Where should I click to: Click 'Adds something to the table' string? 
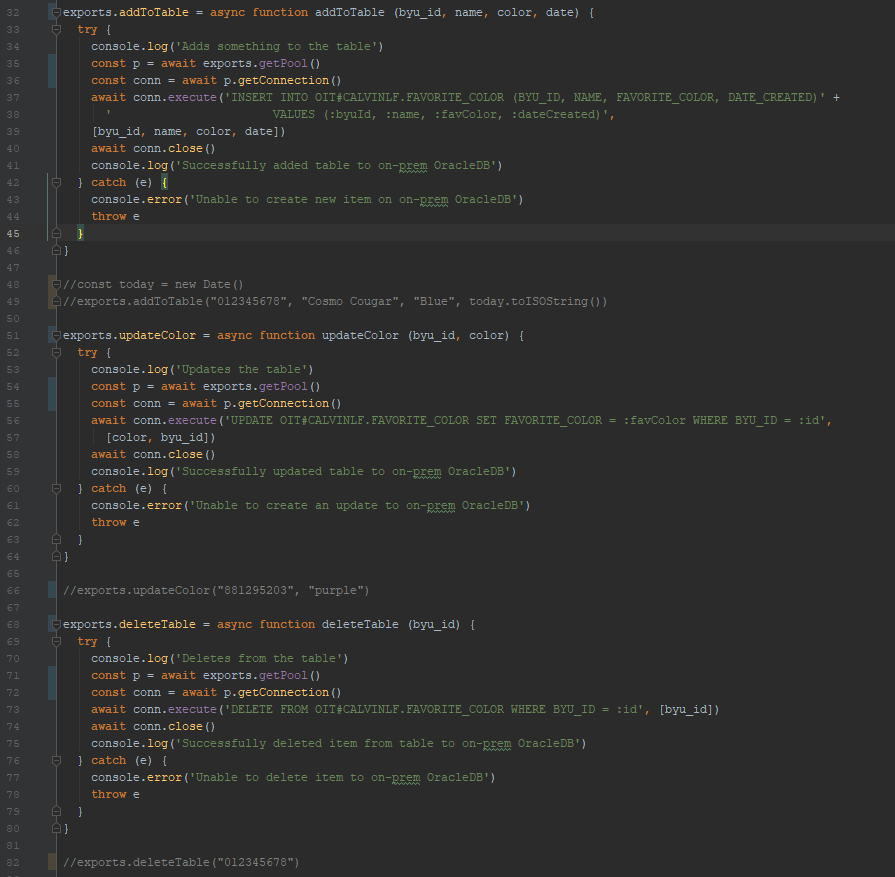pos(279,46)
